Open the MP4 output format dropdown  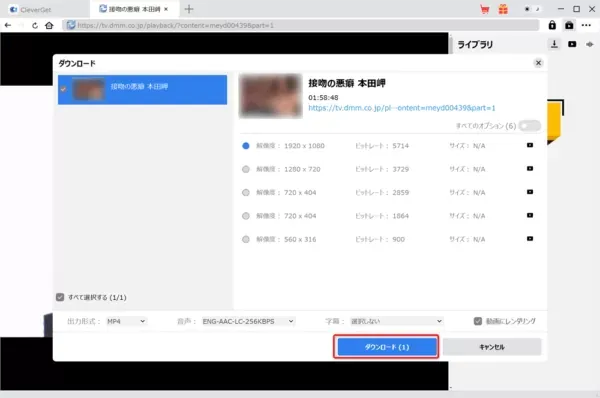tap(126, 321)
